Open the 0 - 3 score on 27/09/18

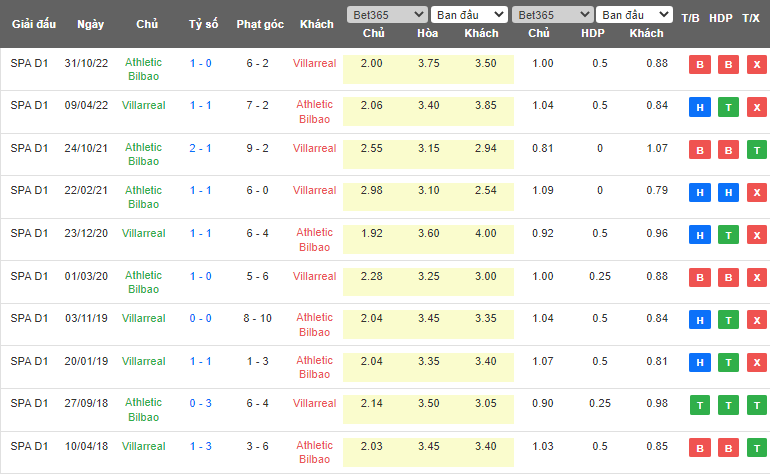click(x=201, y=403)
